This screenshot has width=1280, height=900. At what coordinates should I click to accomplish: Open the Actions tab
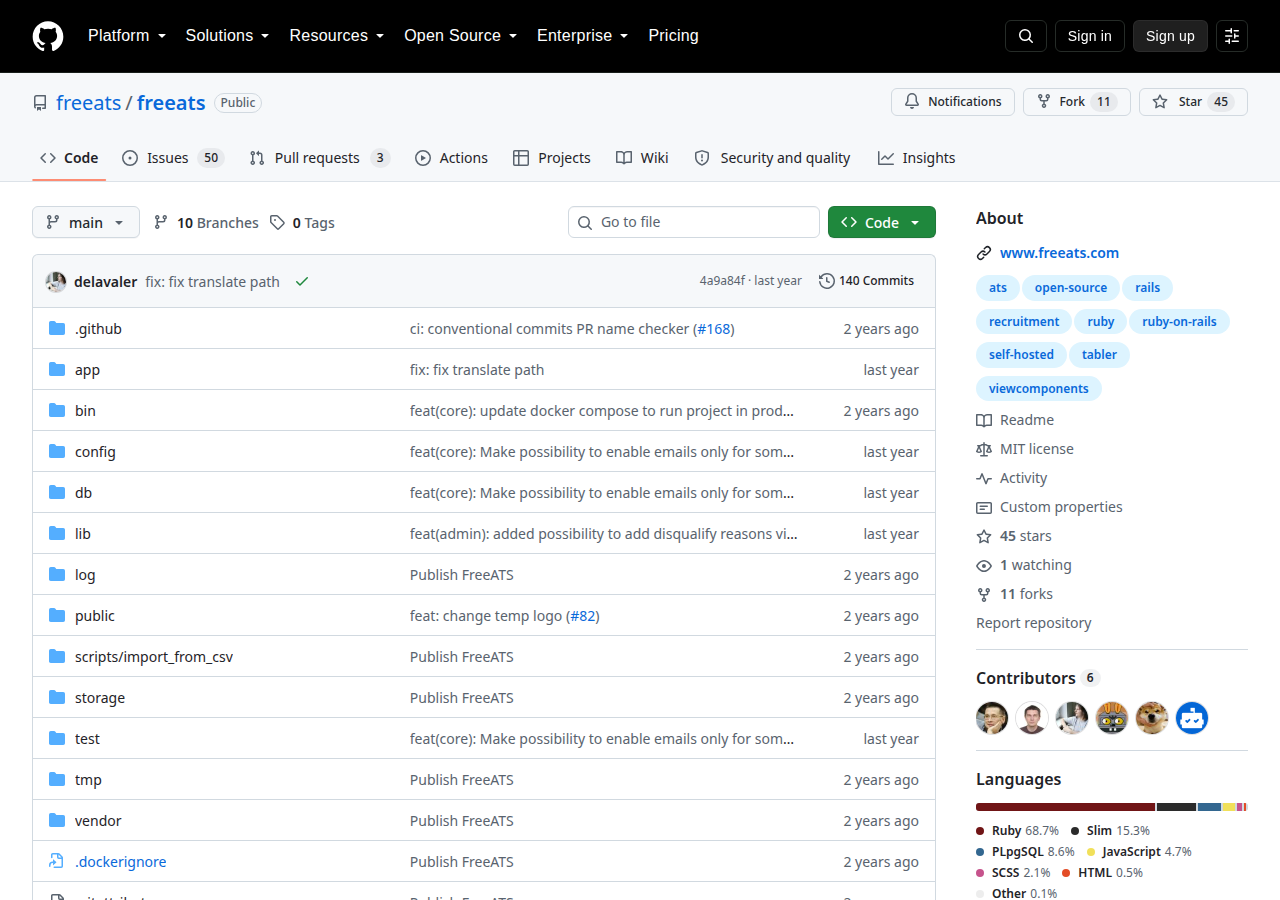pyautogui.click(x=451, y=158)
